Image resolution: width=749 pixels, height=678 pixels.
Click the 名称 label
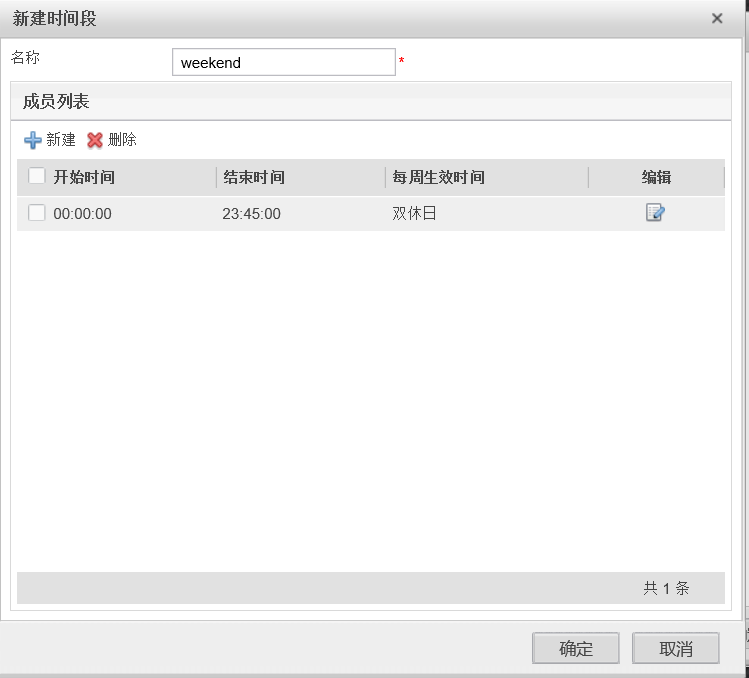coord(25,57)
